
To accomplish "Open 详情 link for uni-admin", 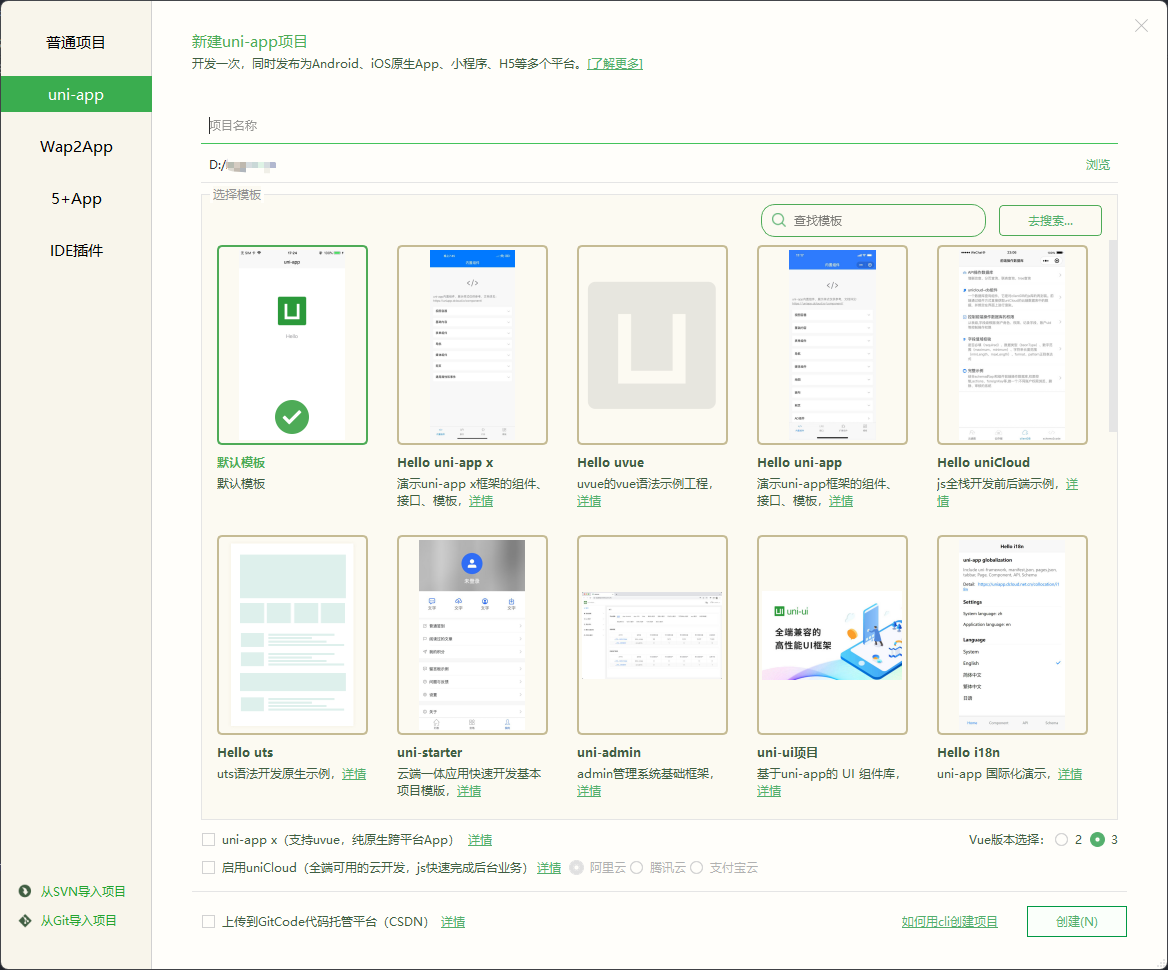I will (x=589, y=790).
